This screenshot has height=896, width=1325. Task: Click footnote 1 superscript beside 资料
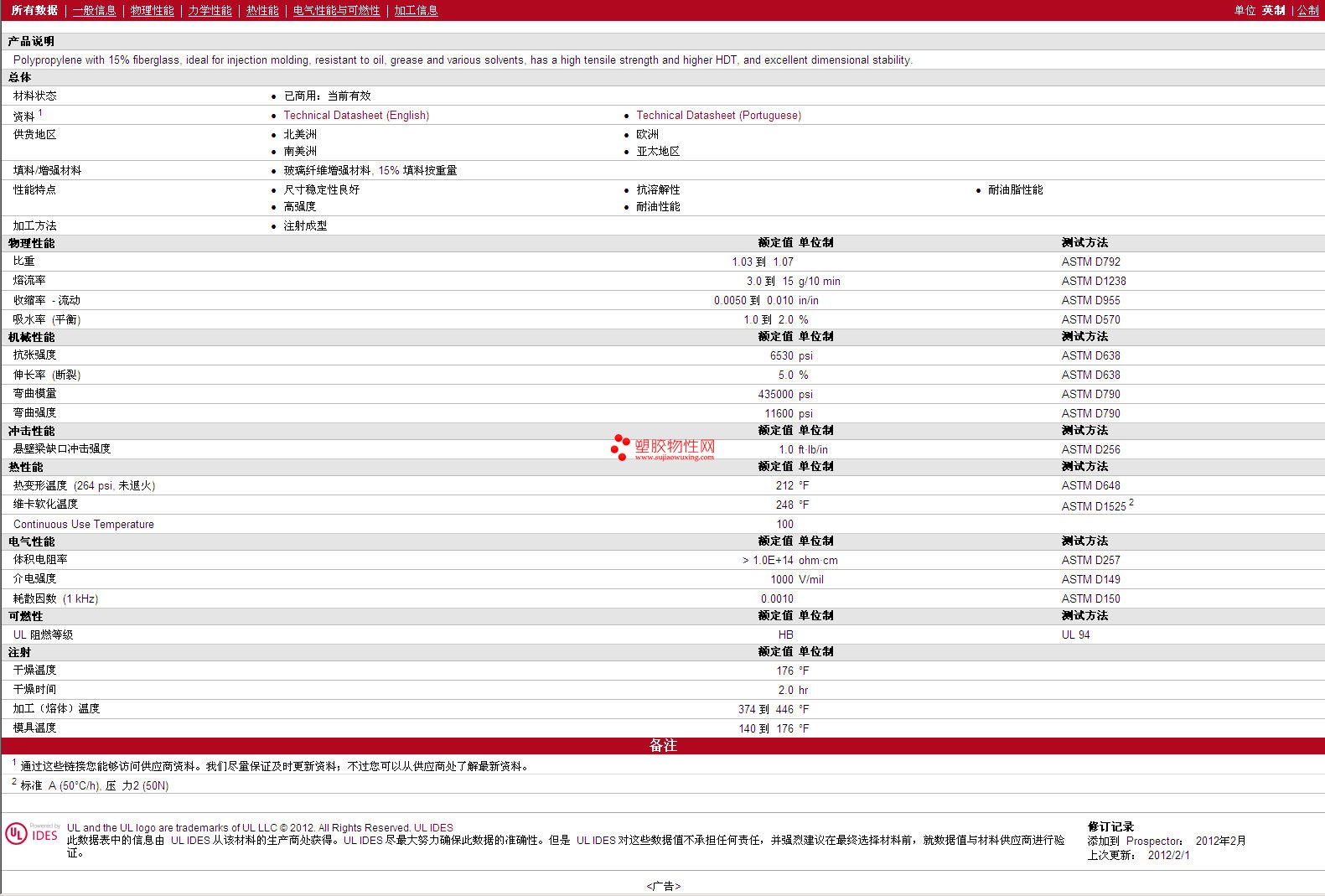pyautogui.click(x=40, y=112)
